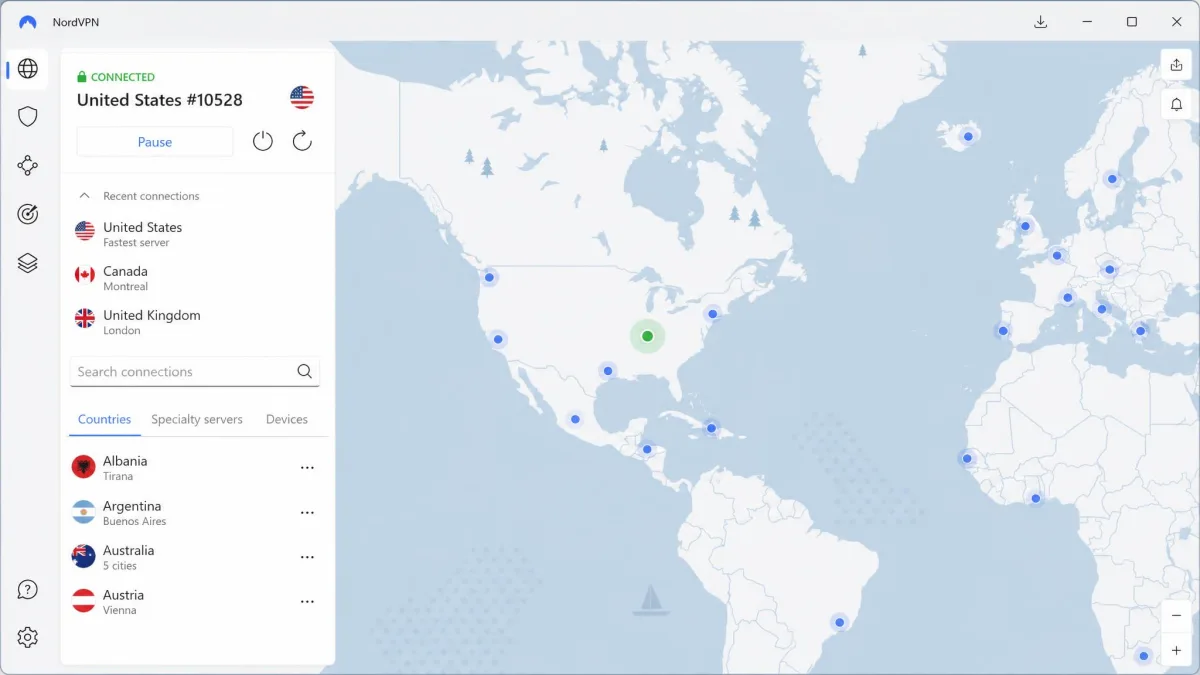1200x675 pixels.
Task: Open Argentina more options menu
Action: [x=307, y=513]
